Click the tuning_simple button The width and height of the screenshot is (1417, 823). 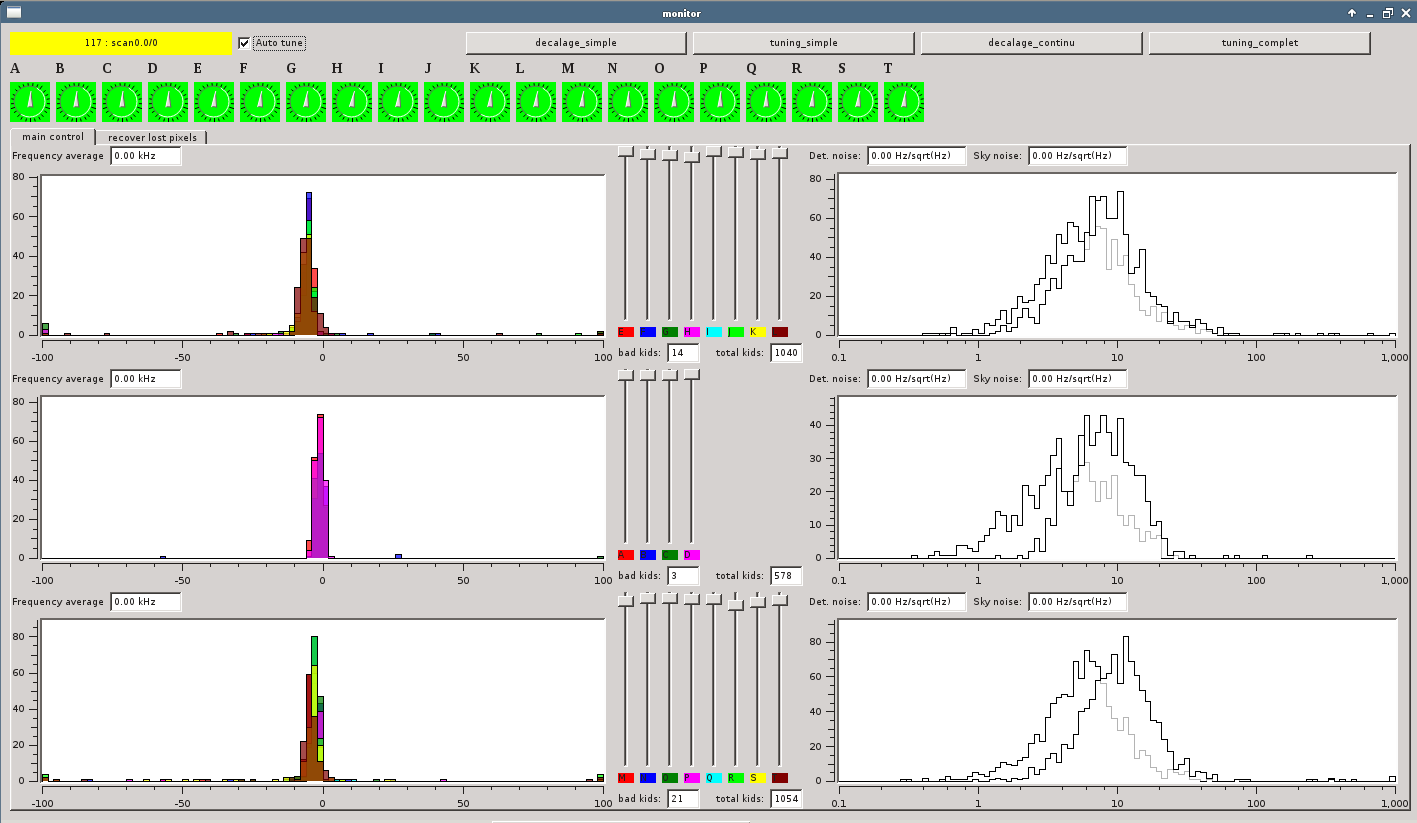click(803, 43)
